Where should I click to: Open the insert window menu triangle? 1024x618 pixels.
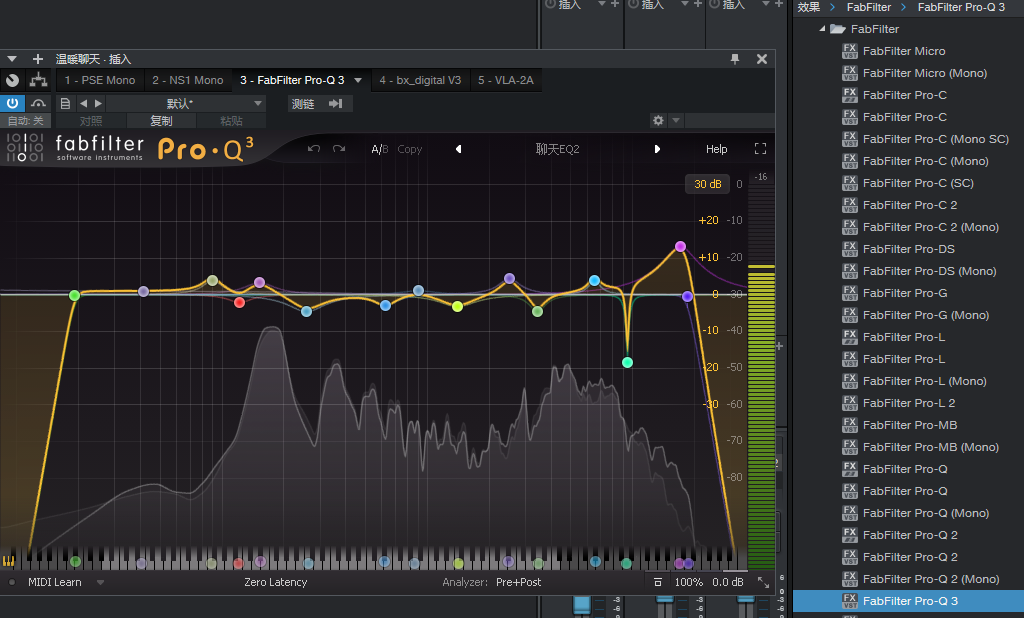12,59
